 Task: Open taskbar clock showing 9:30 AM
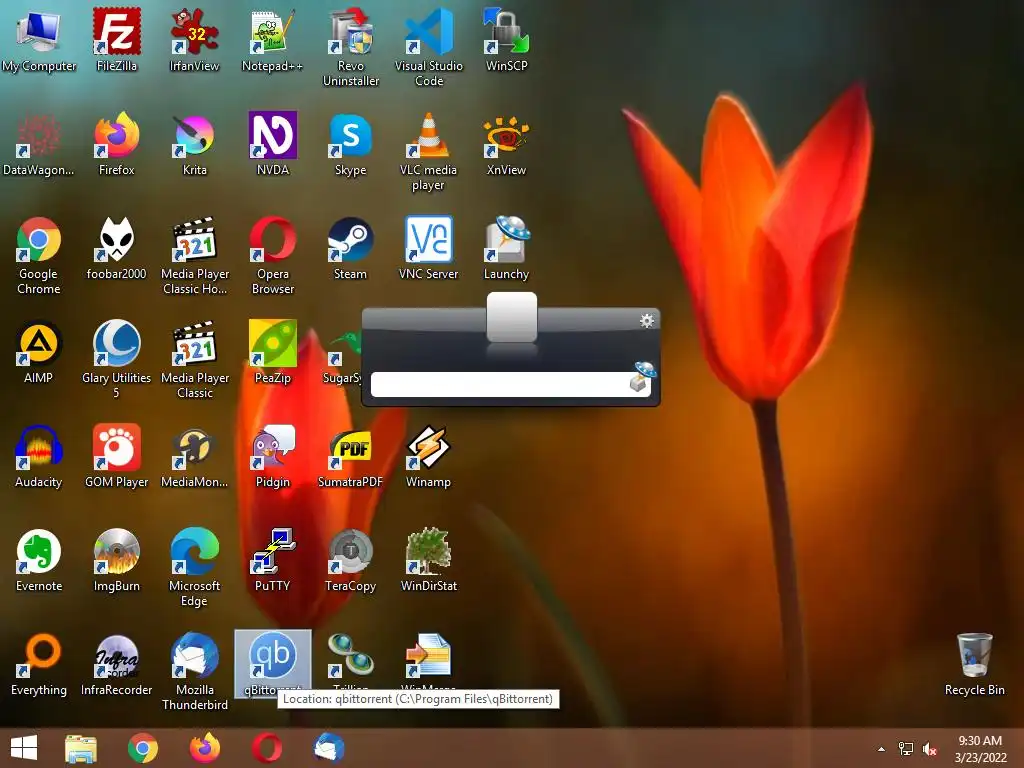[x=980, y=749]
